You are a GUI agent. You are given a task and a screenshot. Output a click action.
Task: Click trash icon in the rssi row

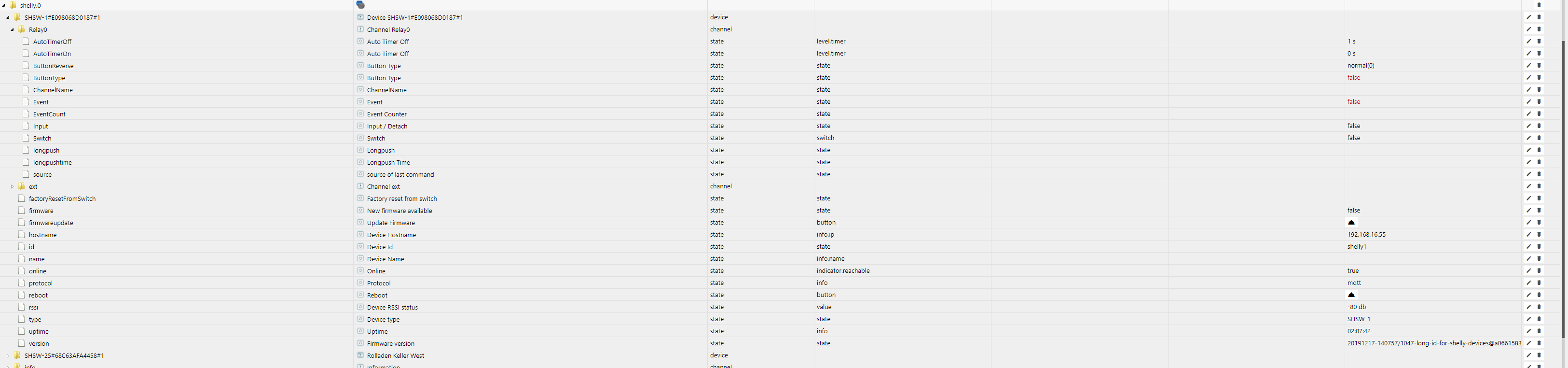1540,307
